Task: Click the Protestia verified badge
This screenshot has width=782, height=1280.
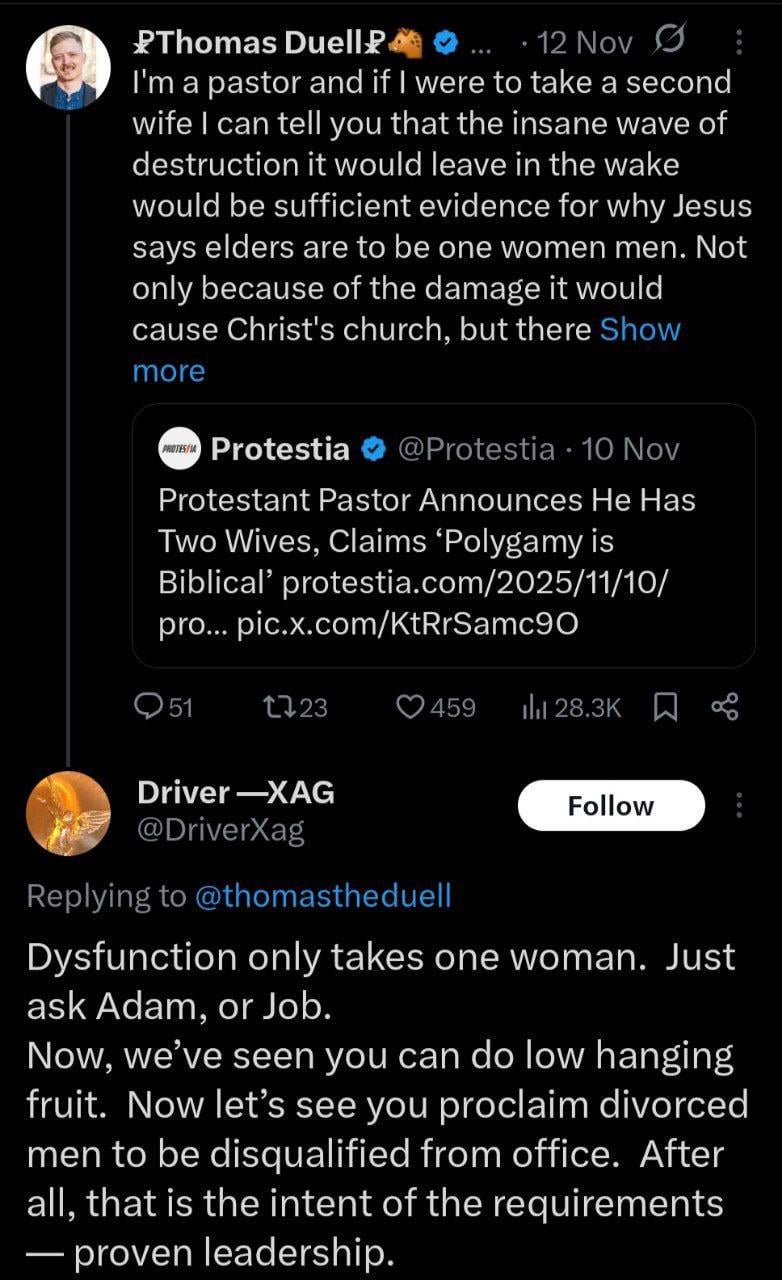Action: click(x=373, y=450)
